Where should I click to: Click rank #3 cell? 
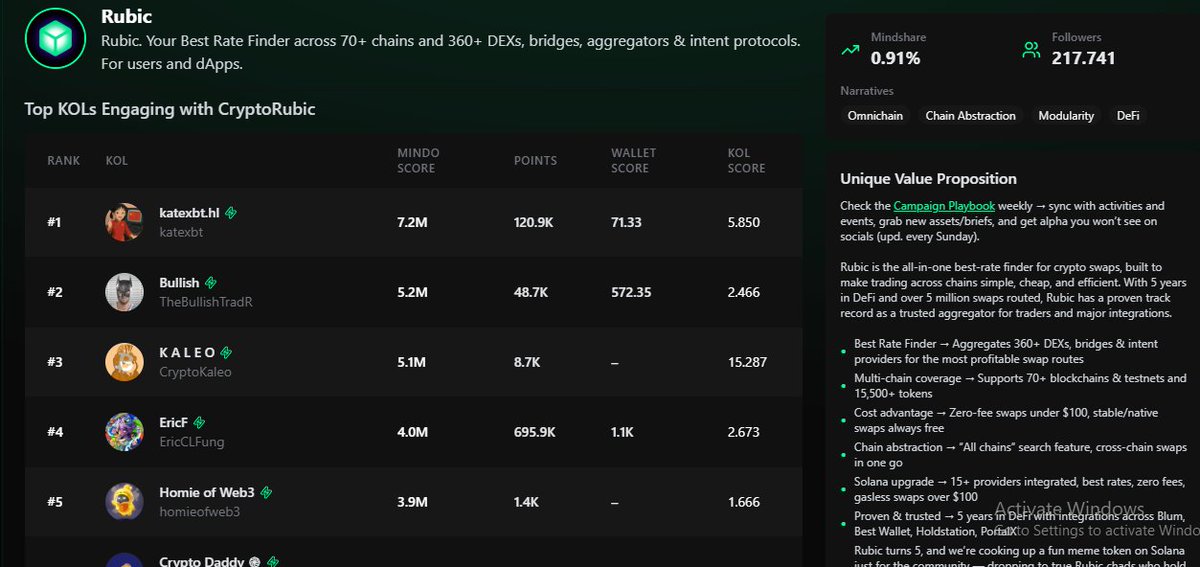pyautogui.click(x=55, y=362)
